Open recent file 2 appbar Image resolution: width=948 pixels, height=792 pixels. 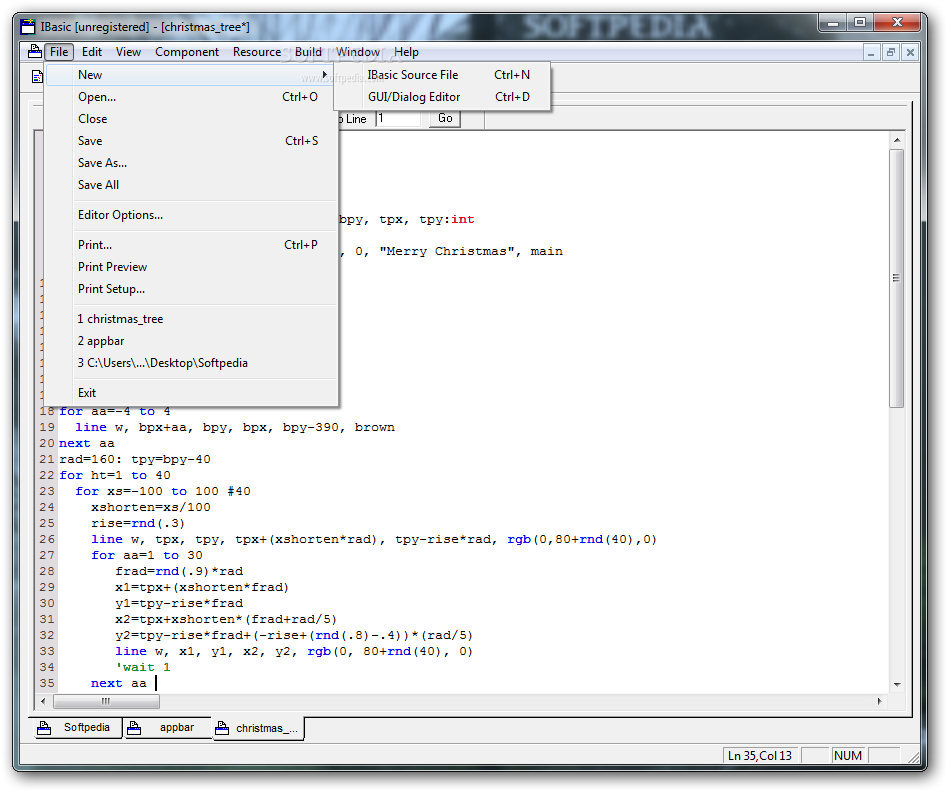190,341
